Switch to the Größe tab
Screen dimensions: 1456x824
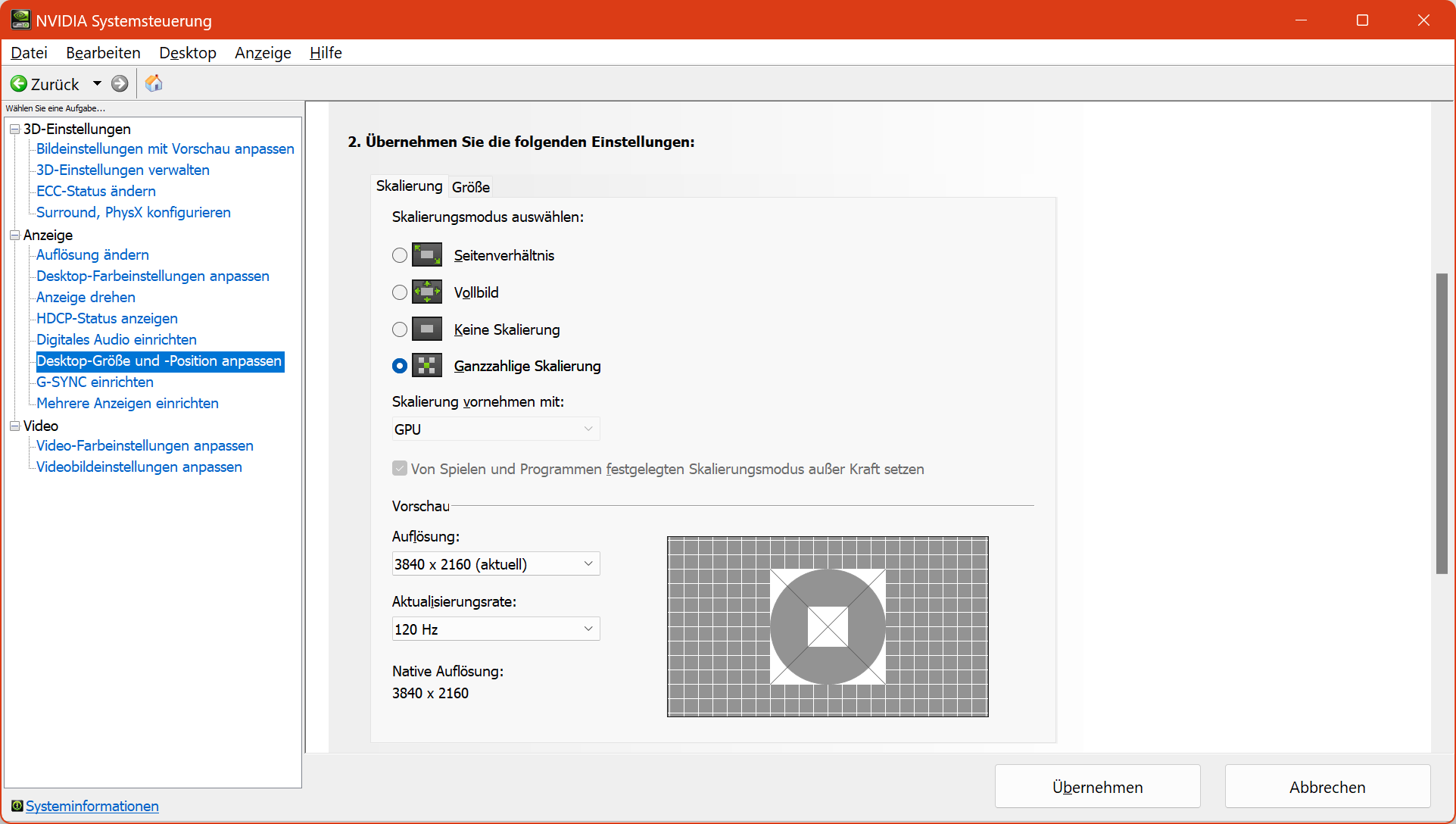coord(471,187)
